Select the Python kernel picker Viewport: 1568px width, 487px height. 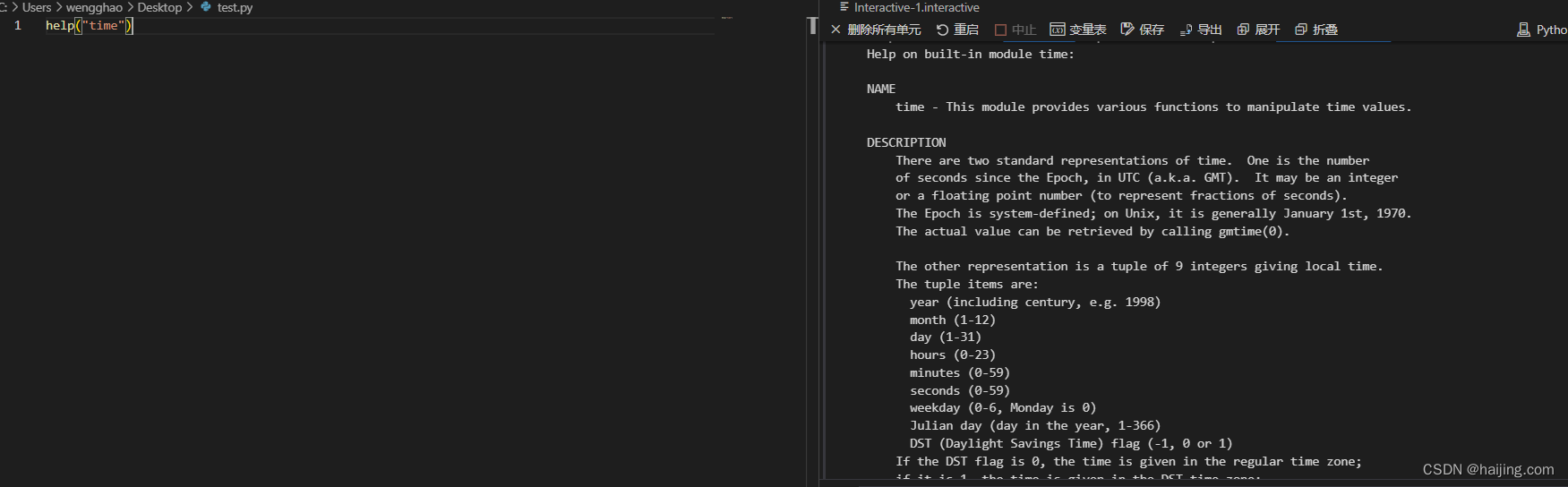click(x=1542, y=30)
